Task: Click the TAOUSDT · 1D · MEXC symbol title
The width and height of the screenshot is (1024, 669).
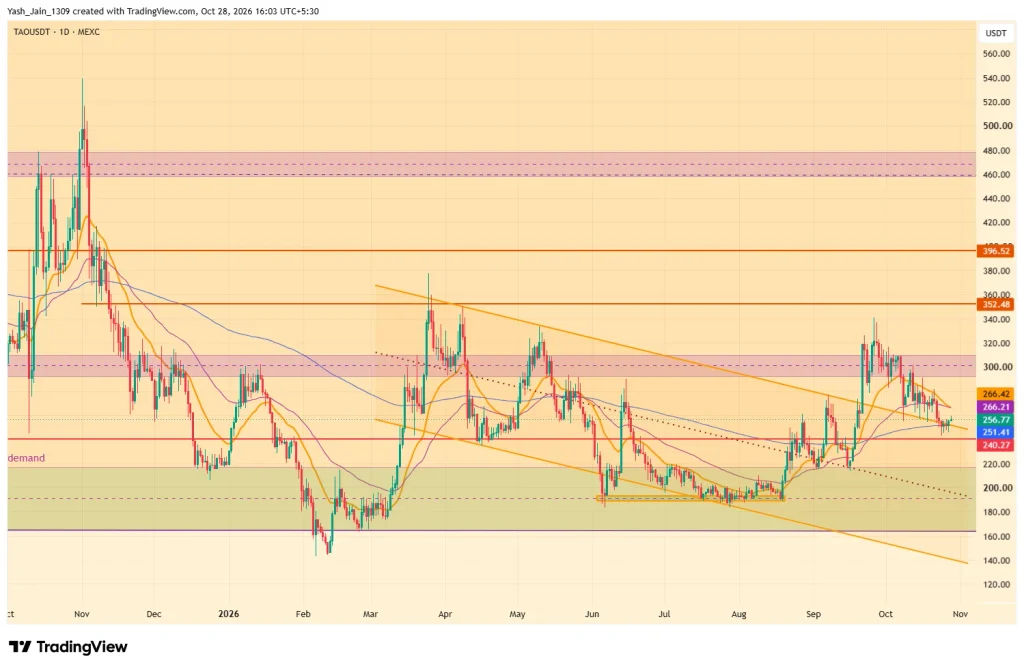Action: 57,32
